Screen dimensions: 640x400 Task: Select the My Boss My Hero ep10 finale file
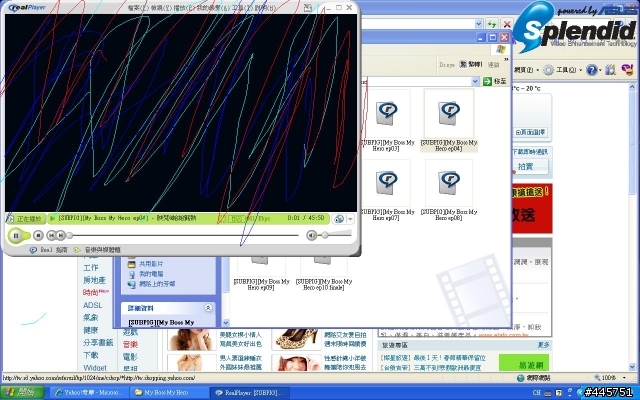click(x=324, y=274)
